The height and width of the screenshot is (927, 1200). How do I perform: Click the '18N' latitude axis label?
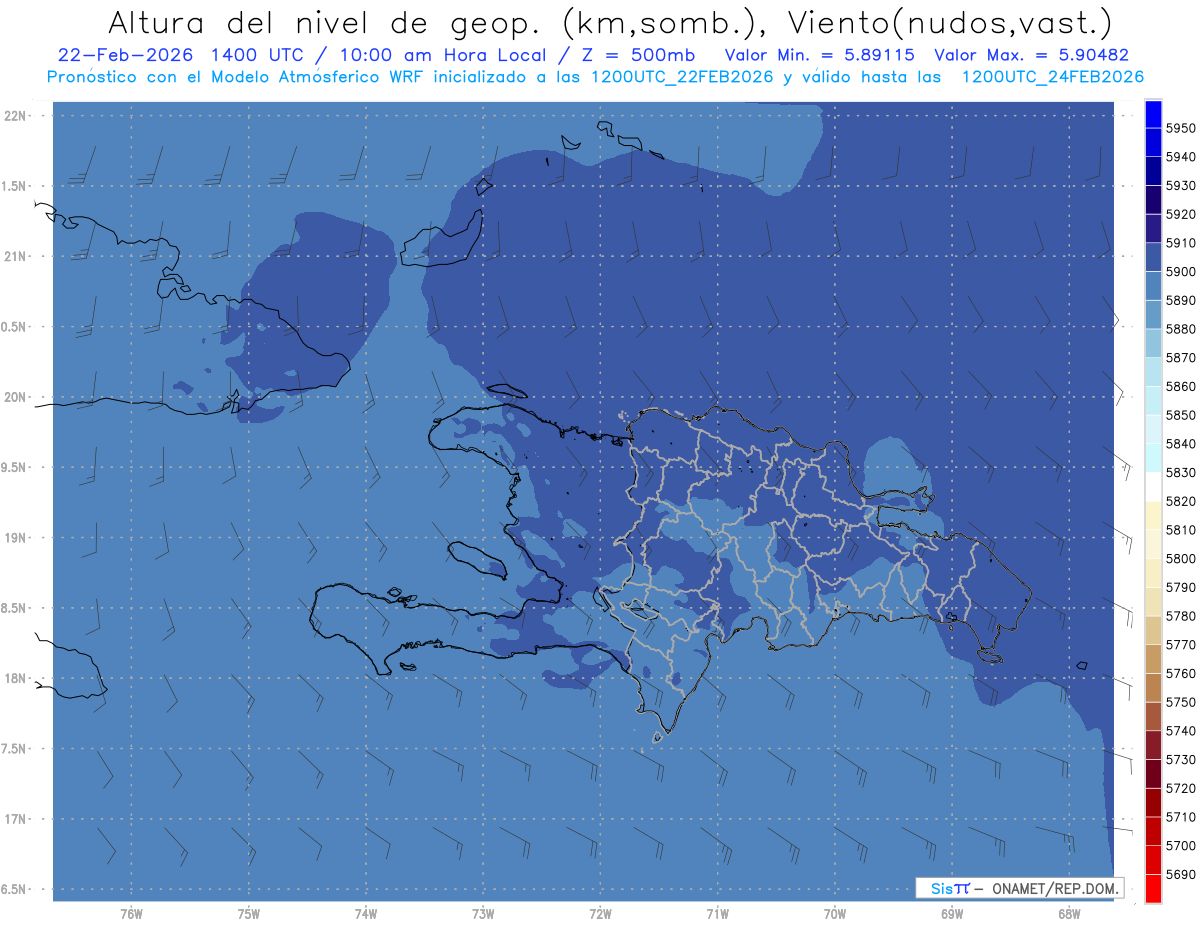tap(15, 678)
